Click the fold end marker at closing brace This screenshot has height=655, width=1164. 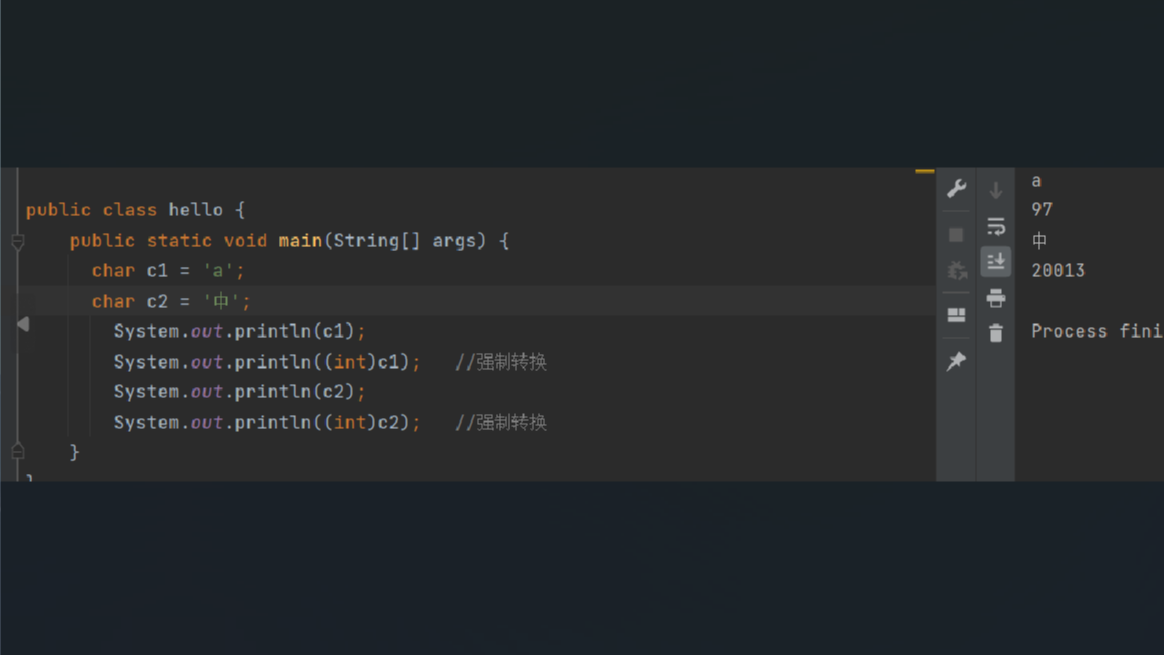click(x=18, y=452)
